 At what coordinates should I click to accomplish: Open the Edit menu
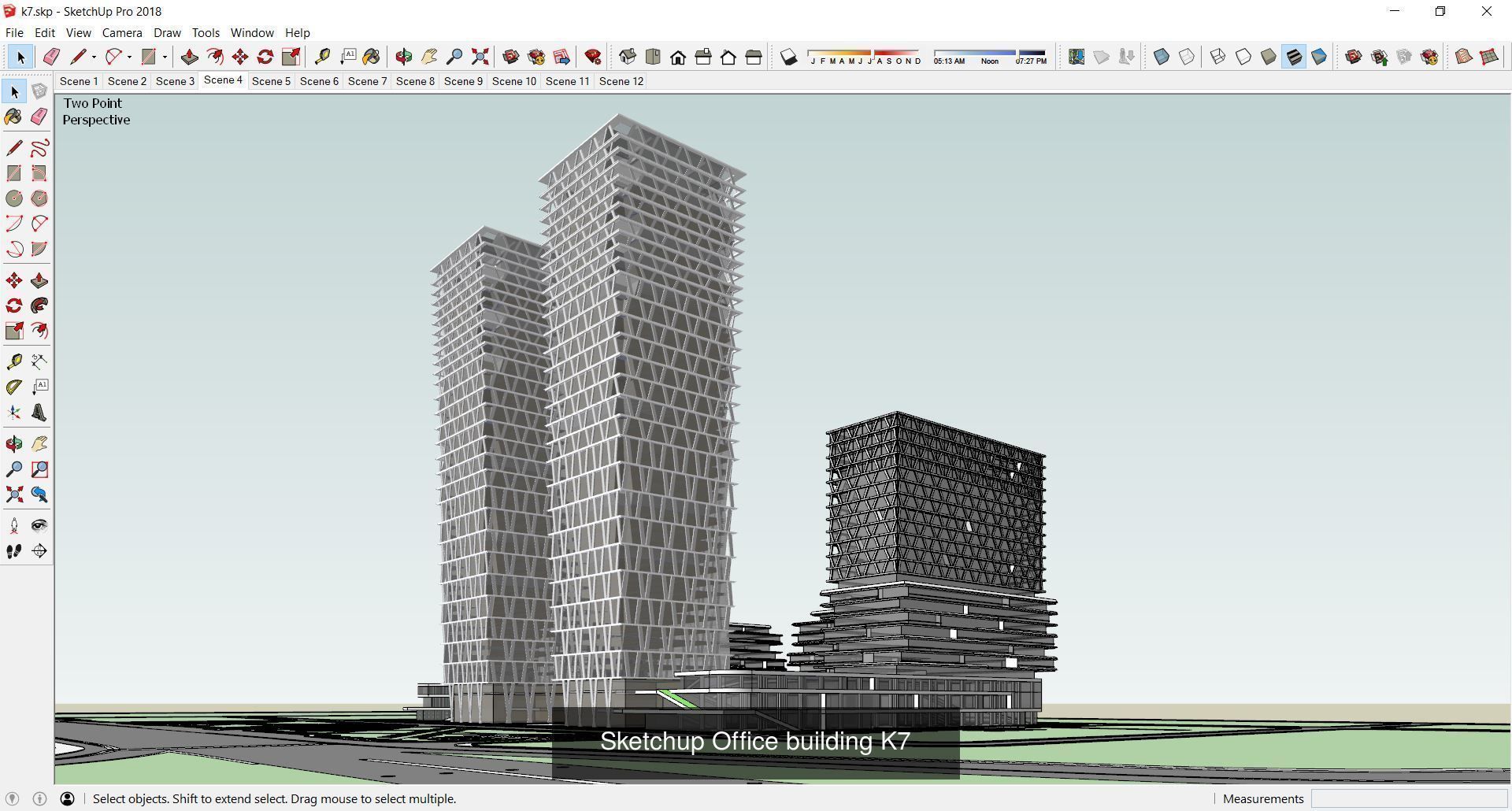tap(44, 33)
